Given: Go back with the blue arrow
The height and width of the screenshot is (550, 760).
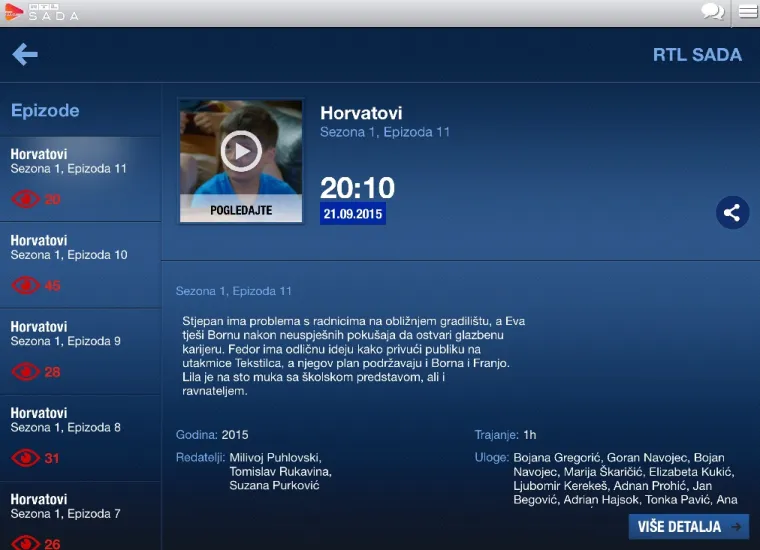Looking at the screenshot, I should tap(25, 54).
